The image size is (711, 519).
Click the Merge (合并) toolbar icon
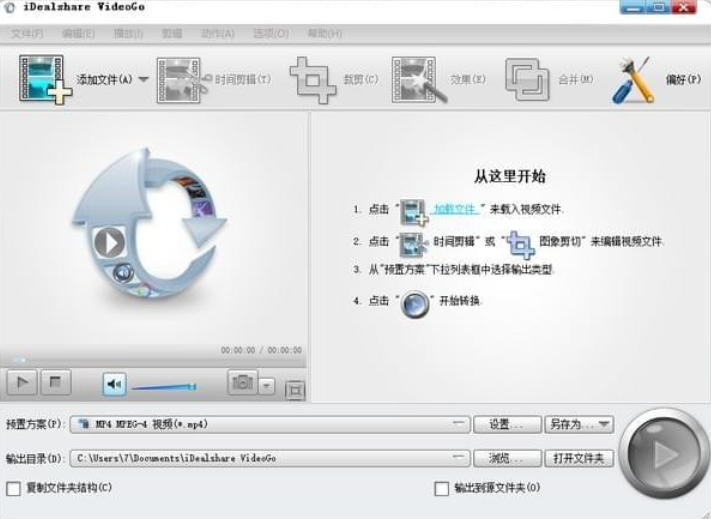click(525, 79)
